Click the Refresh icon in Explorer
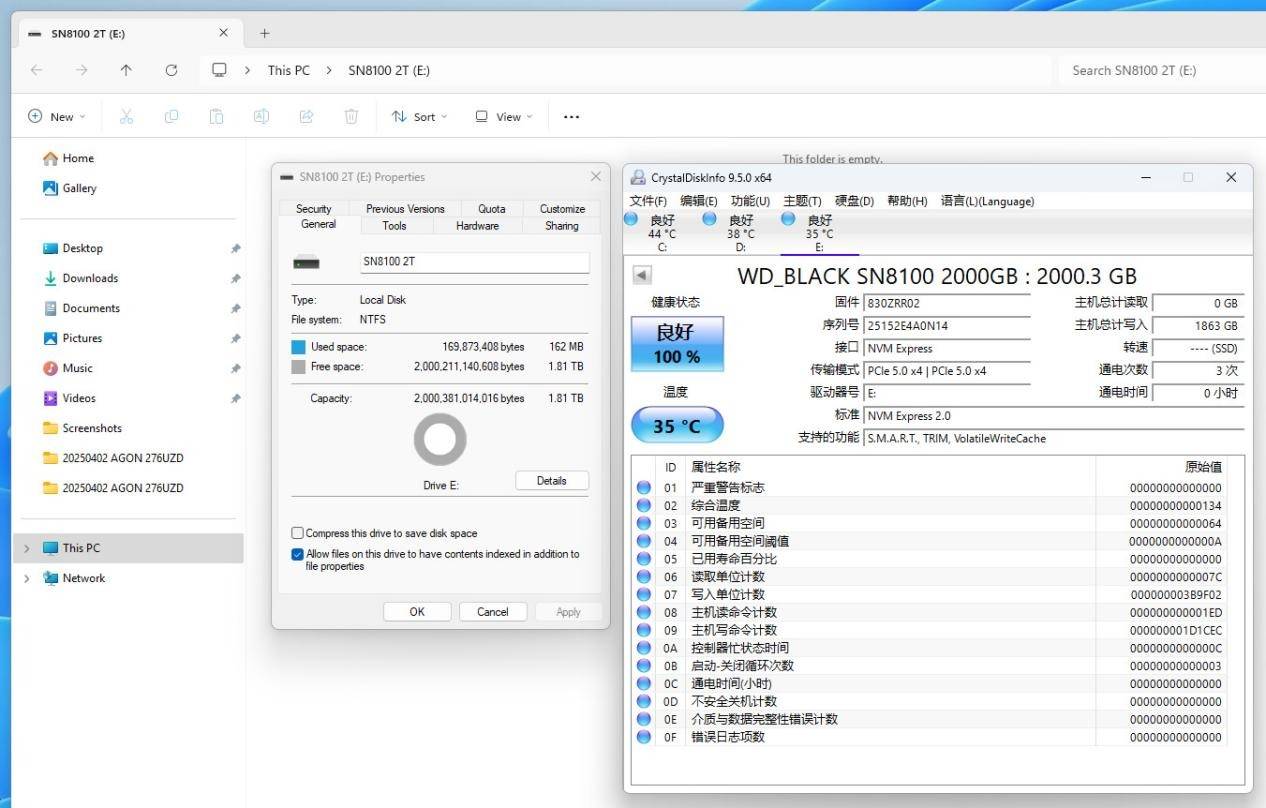The image size is (1266, 808). click(171, 70)
